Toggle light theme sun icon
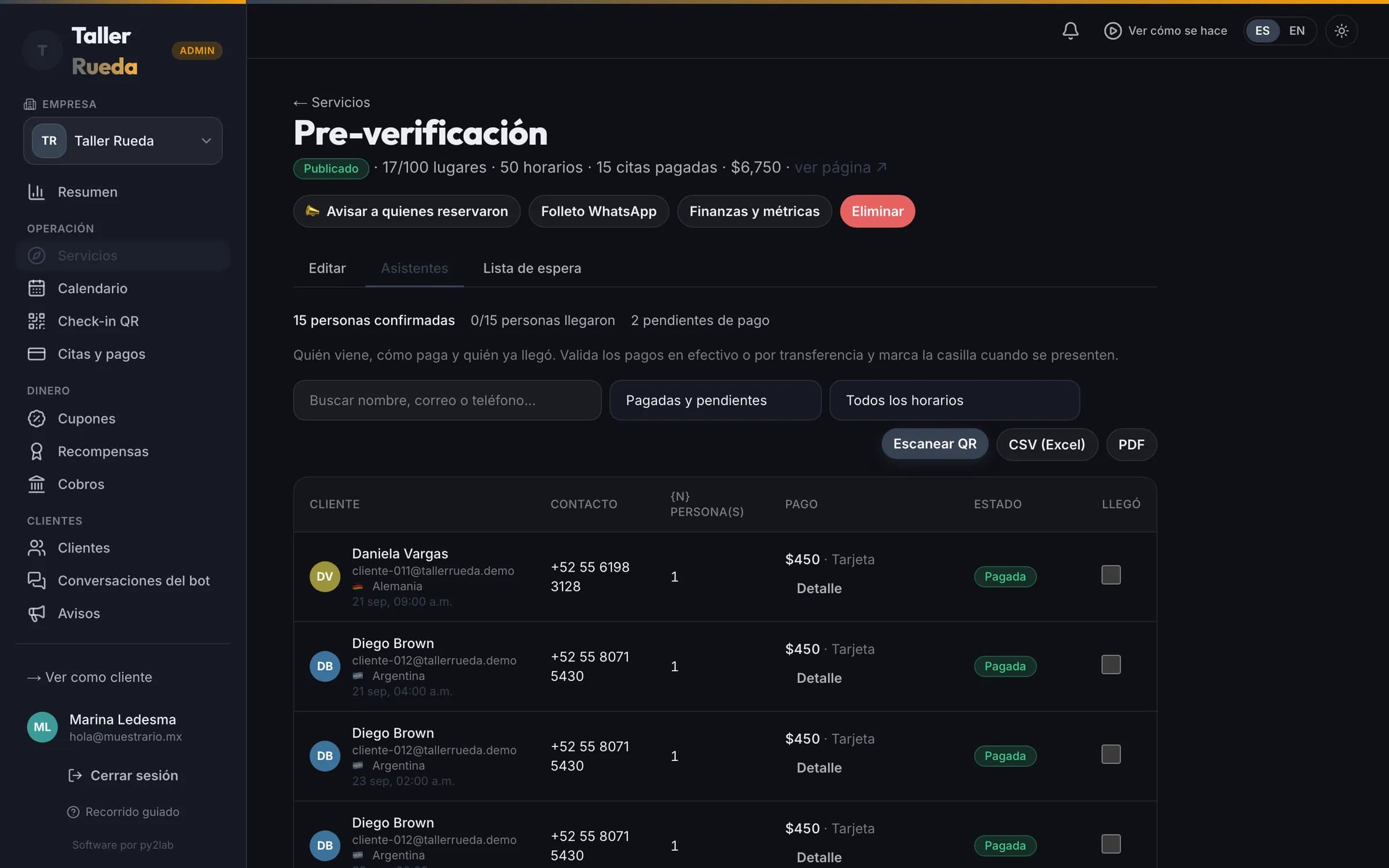 [x=1341, y=31]
